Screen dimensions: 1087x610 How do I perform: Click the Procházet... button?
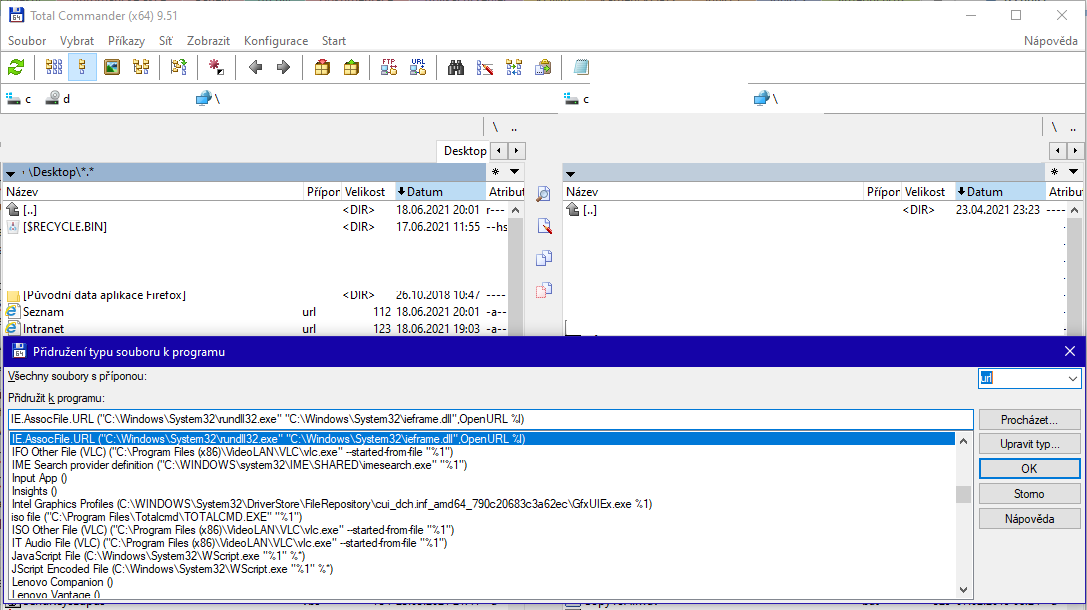click(1028, 420)
